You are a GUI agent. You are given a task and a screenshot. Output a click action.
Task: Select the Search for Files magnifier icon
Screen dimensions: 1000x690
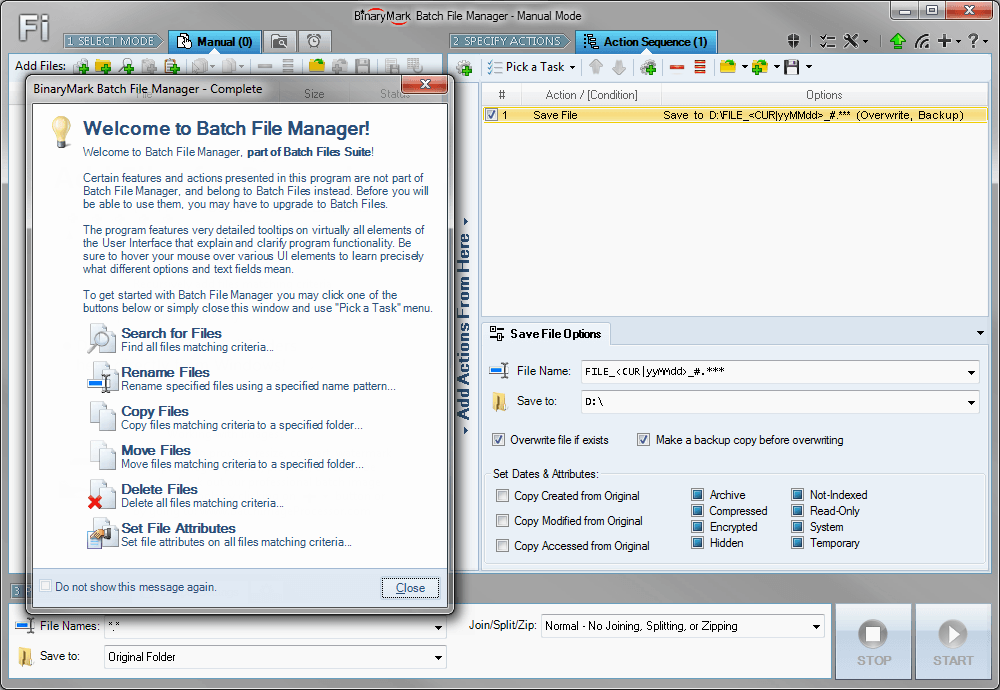100,338
